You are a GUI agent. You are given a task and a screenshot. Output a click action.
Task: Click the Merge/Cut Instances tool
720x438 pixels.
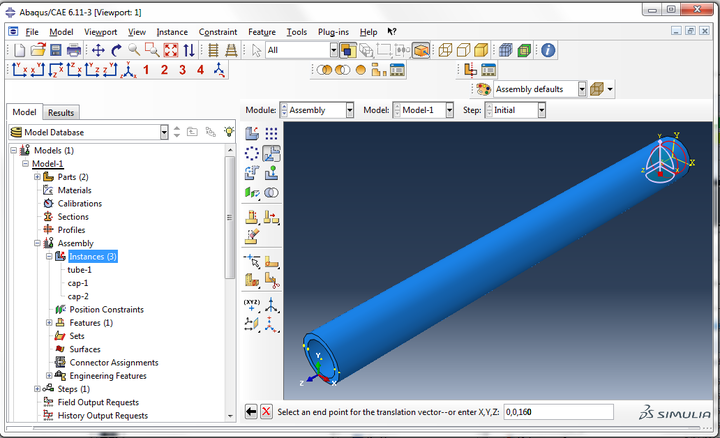(271, 193)
